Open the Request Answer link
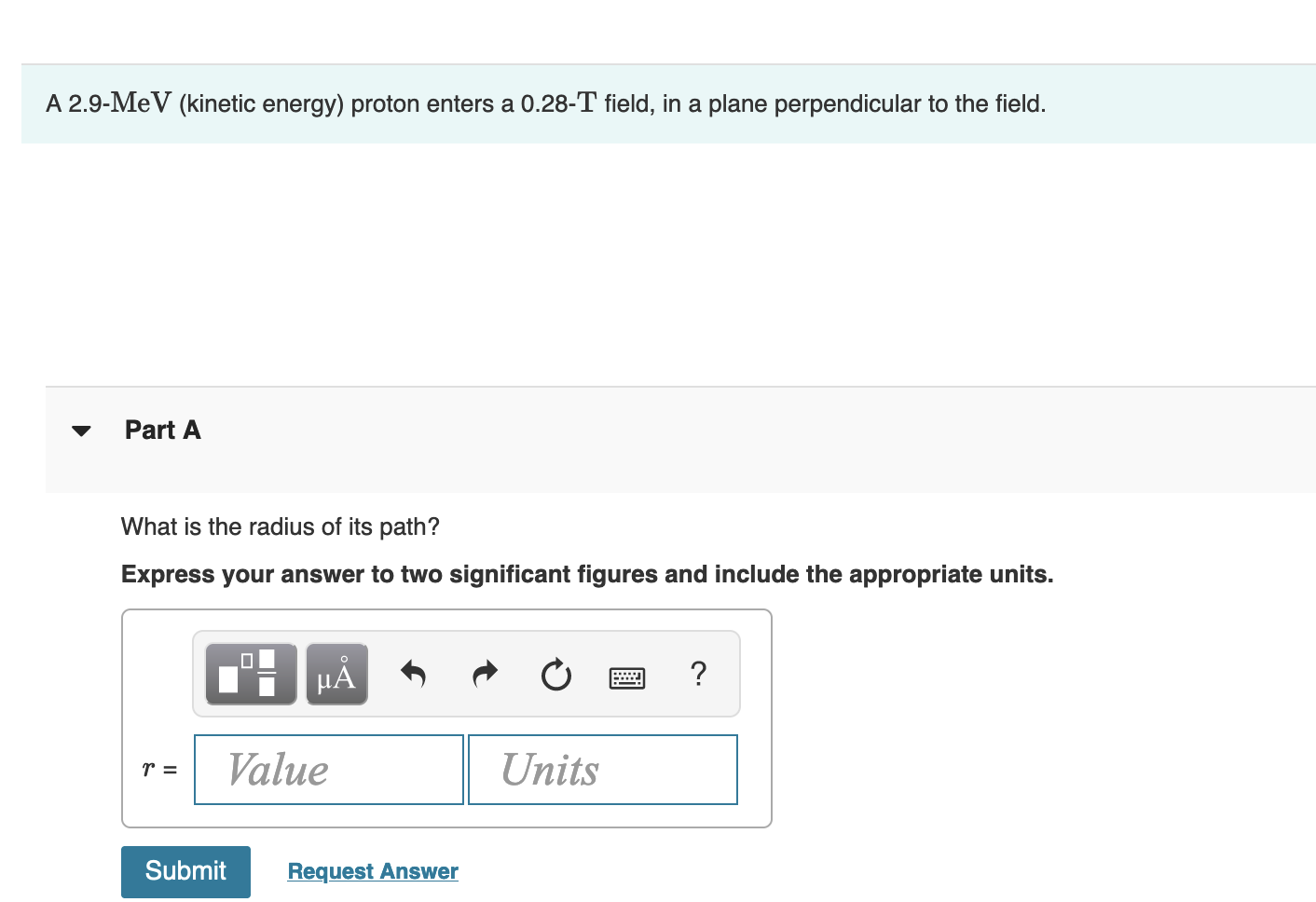Image resolution: width=1316 pixels, height=902 pixels. (x=372, y=870)
